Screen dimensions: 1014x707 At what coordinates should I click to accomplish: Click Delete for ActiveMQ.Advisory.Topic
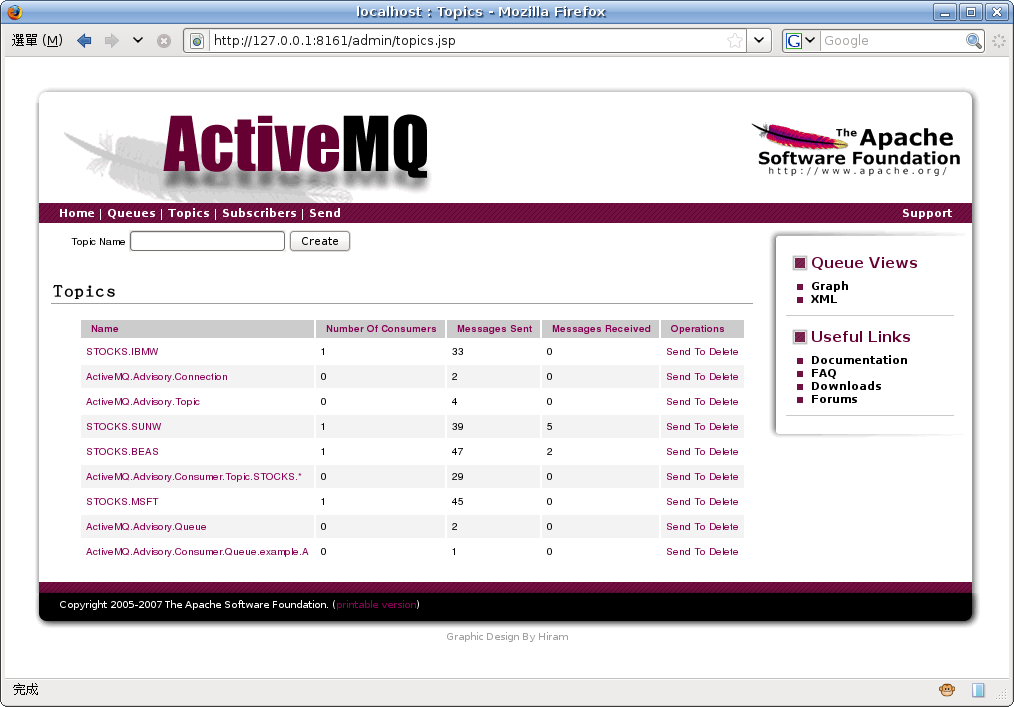coord(724,402)
